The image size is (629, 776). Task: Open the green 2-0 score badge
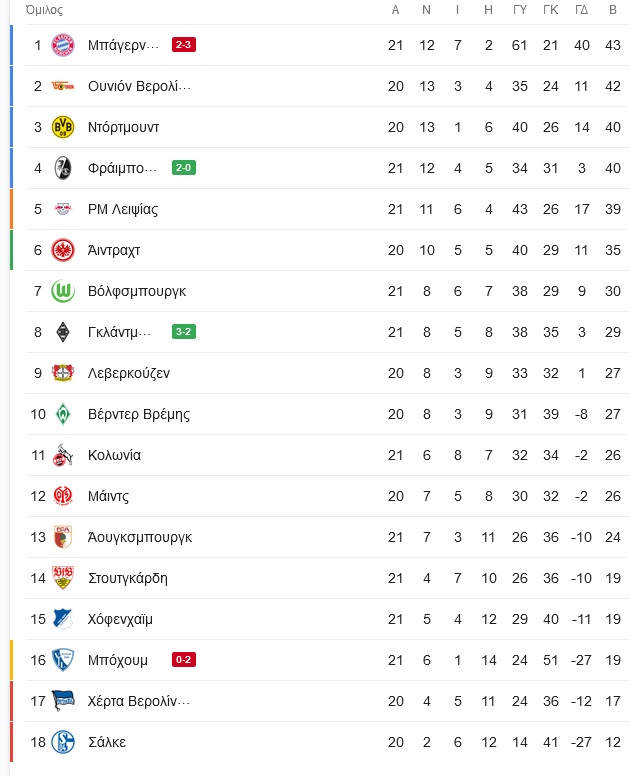coord(184,168)
